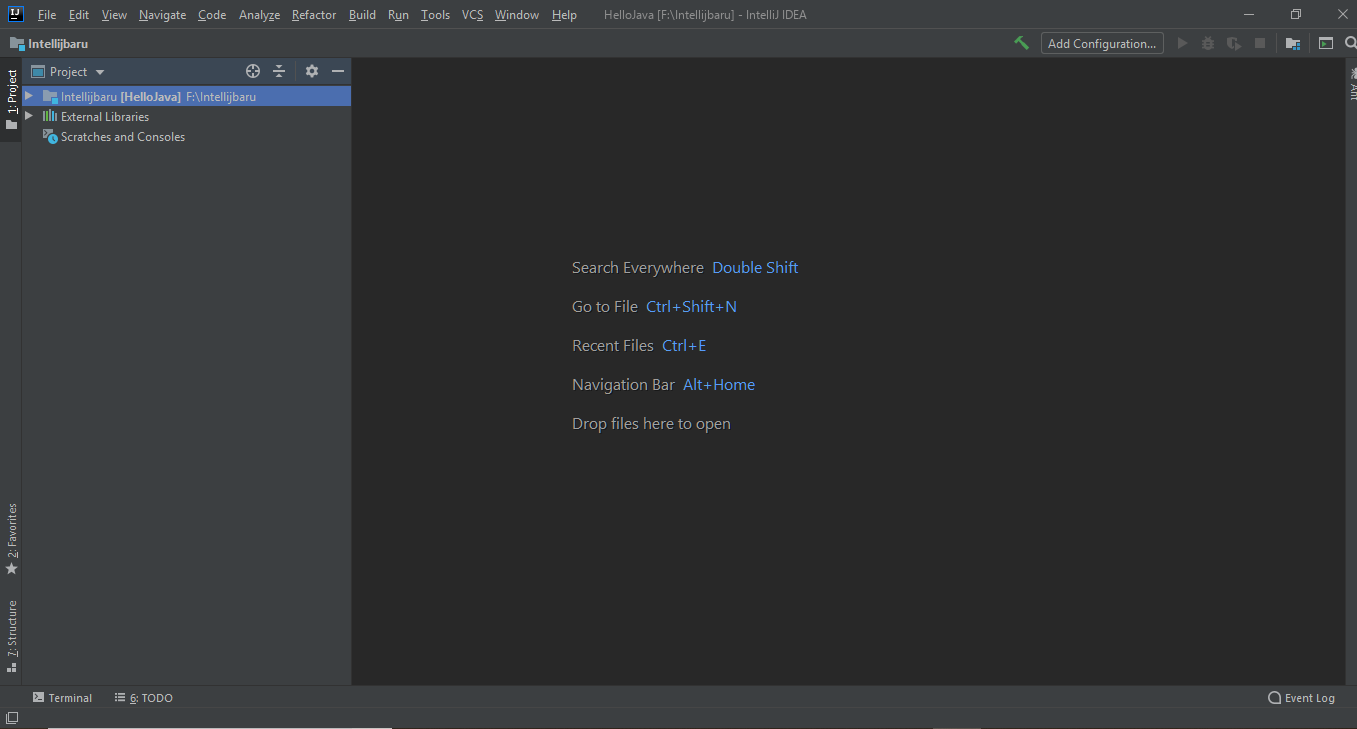
Task: Expand the External Libraries tree node
Action: [29, 116]
